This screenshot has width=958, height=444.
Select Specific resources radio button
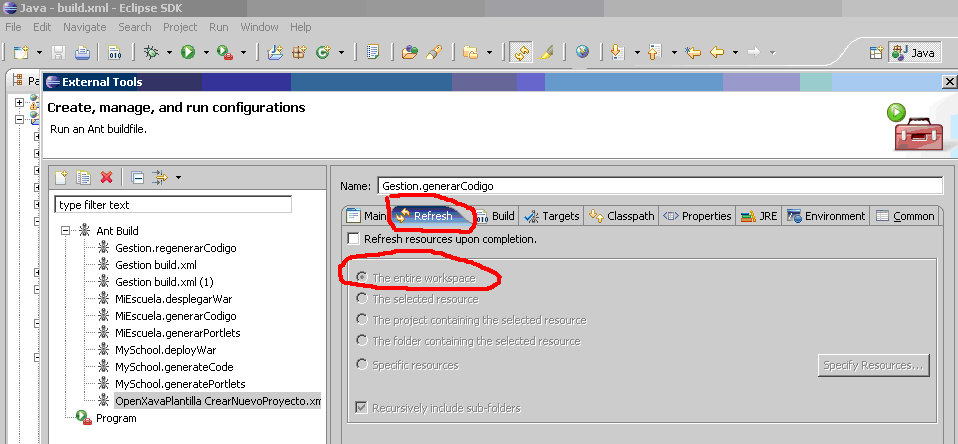coord(362,365)
